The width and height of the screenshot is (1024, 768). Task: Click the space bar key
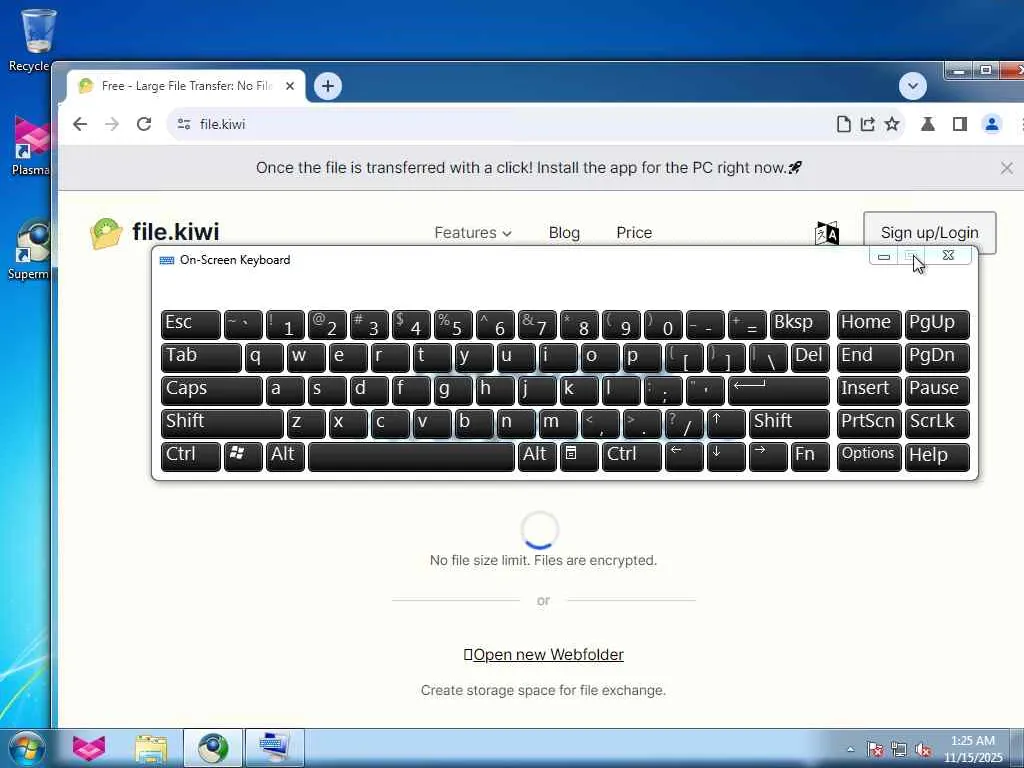point(411,456)
